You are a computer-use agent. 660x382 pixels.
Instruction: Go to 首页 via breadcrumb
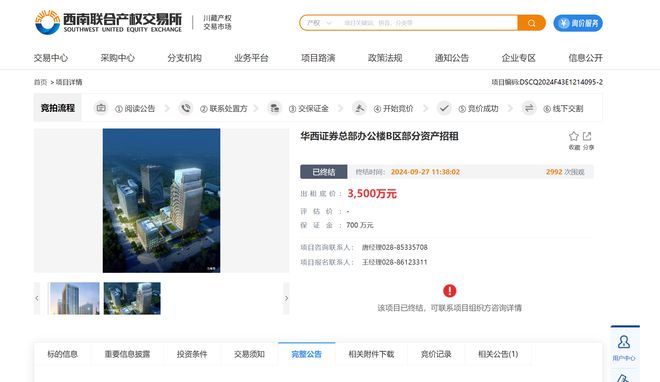[x=40, y=82]
